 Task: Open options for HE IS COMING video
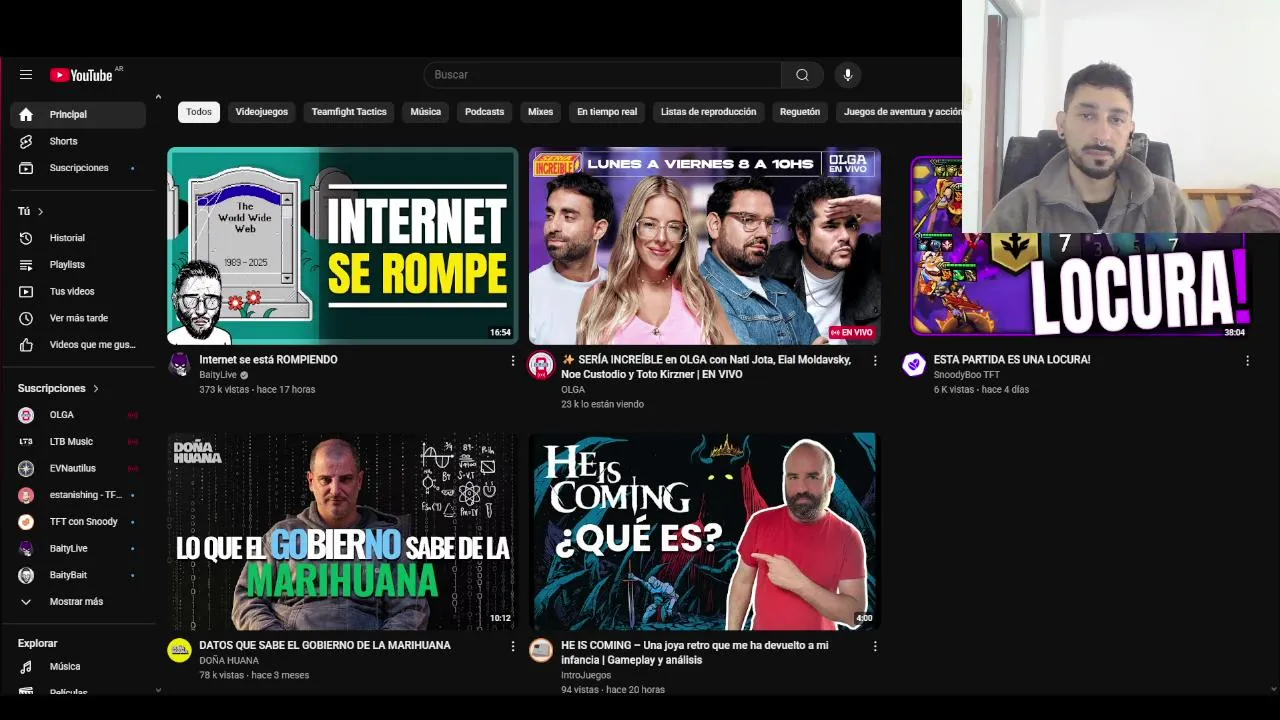coord(875,647)
